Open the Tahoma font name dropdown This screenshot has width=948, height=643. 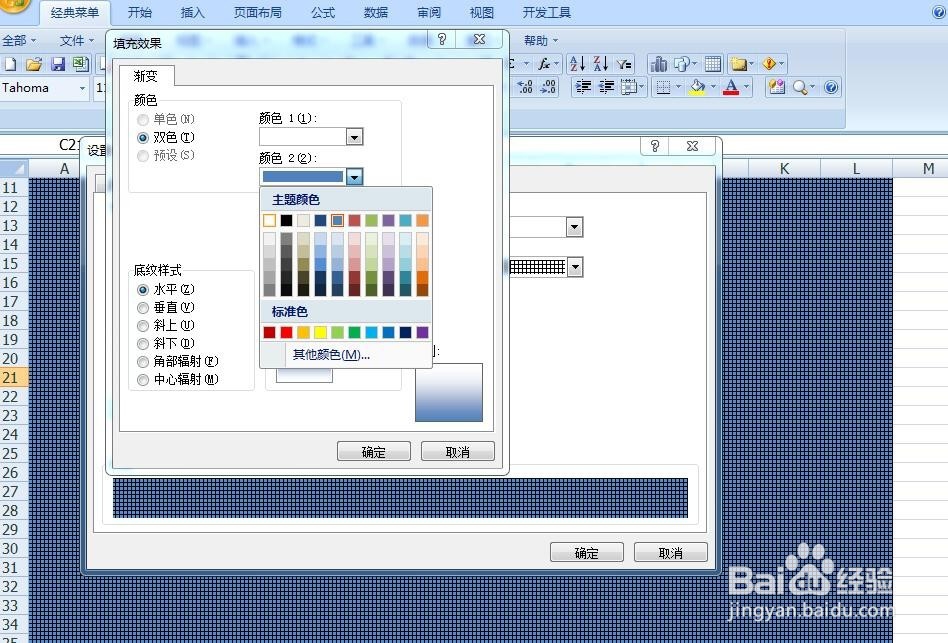pyautogui.click(x=84, y=88)
